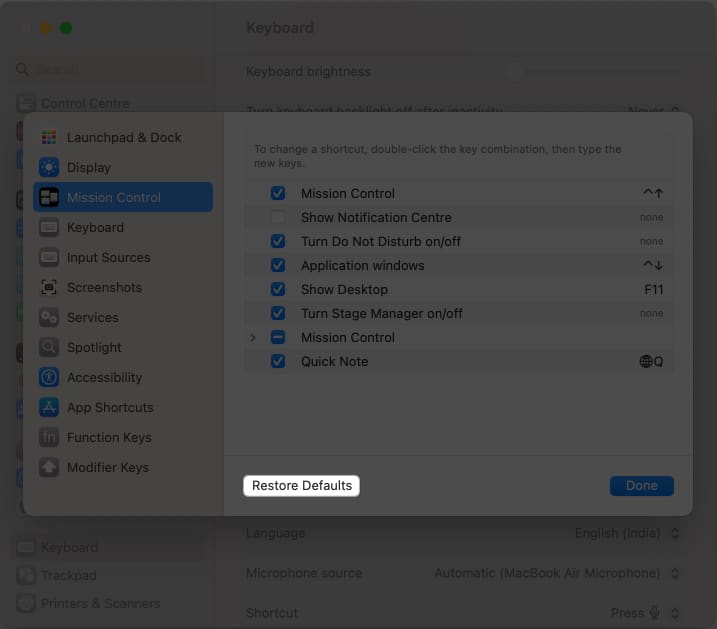Select the App Shortcuts category label
The width and height of the screenshot is (717, 629).
[110, 407]
